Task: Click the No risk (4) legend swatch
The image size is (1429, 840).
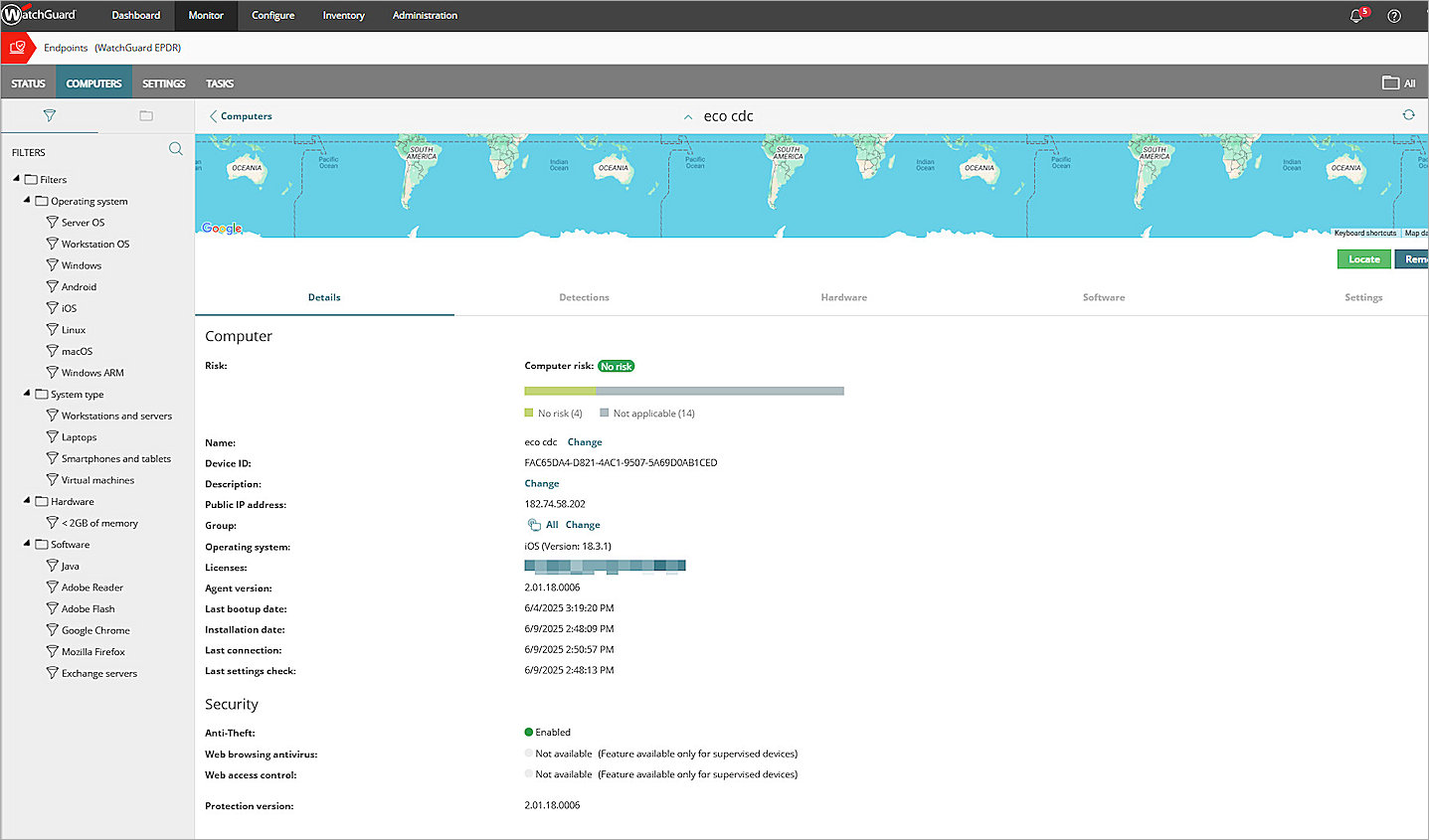Action: coord(529,413)
